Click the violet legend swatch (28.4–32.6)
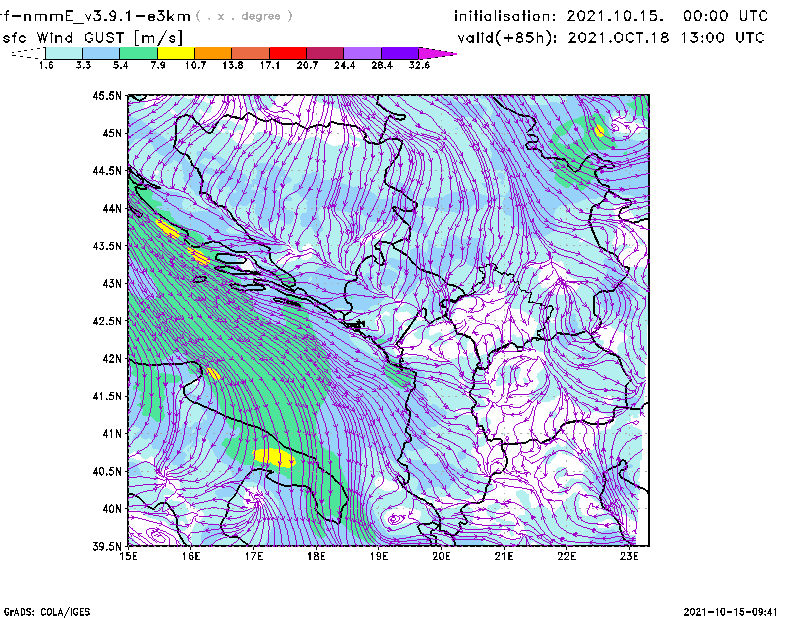 click(399, 53)
